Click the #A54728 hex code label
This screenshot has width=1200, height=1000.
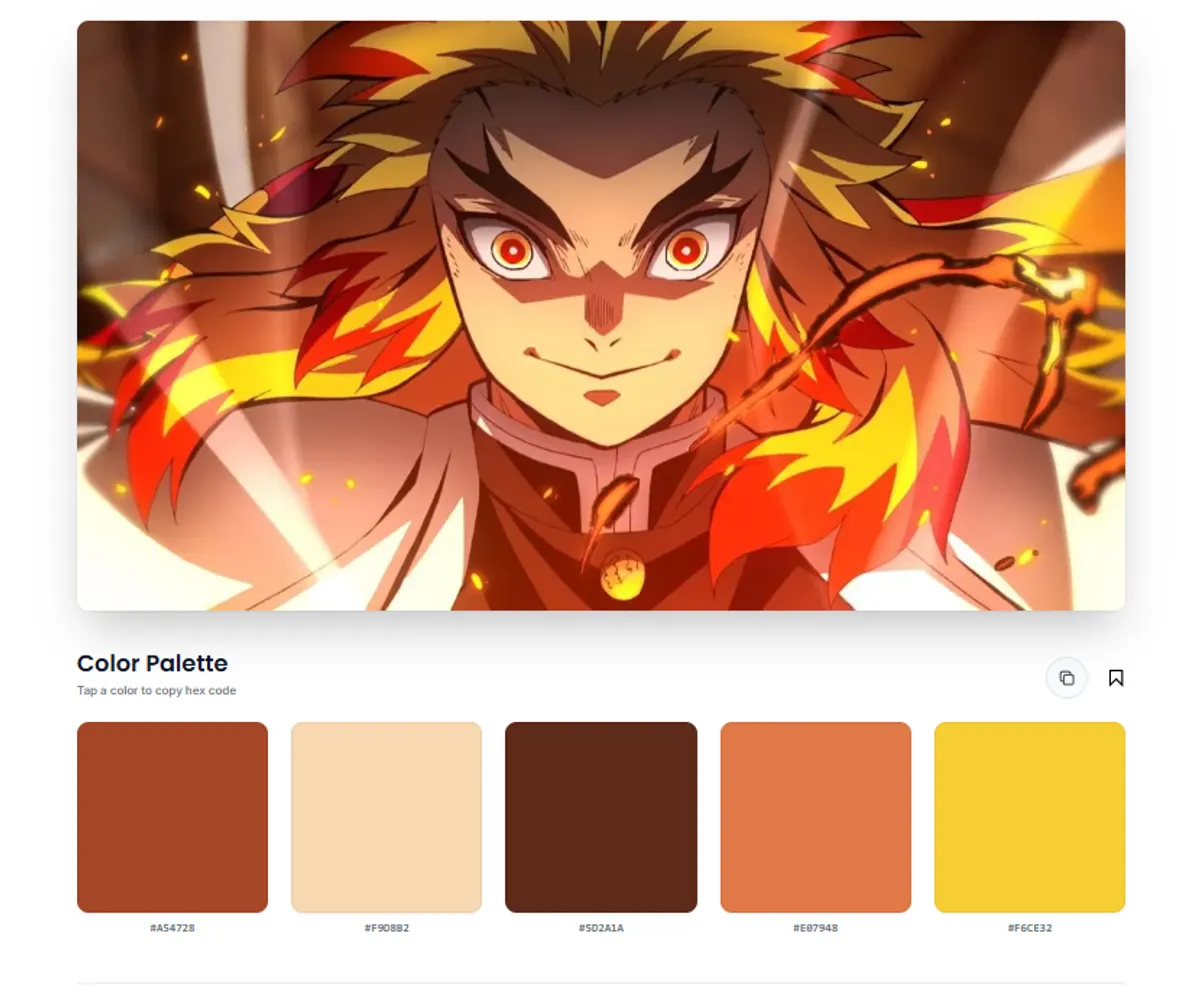point(172,928)
